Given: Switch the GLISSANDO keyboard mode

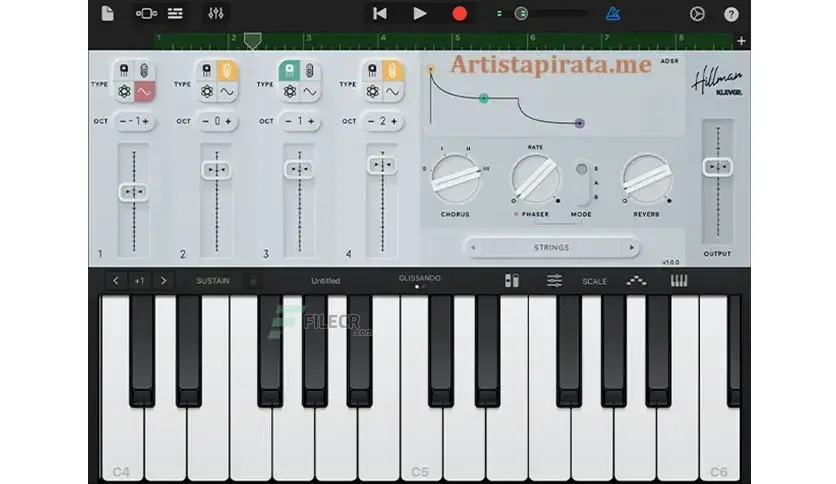Looking at the screenshot, I should click(x=420, y=278).
